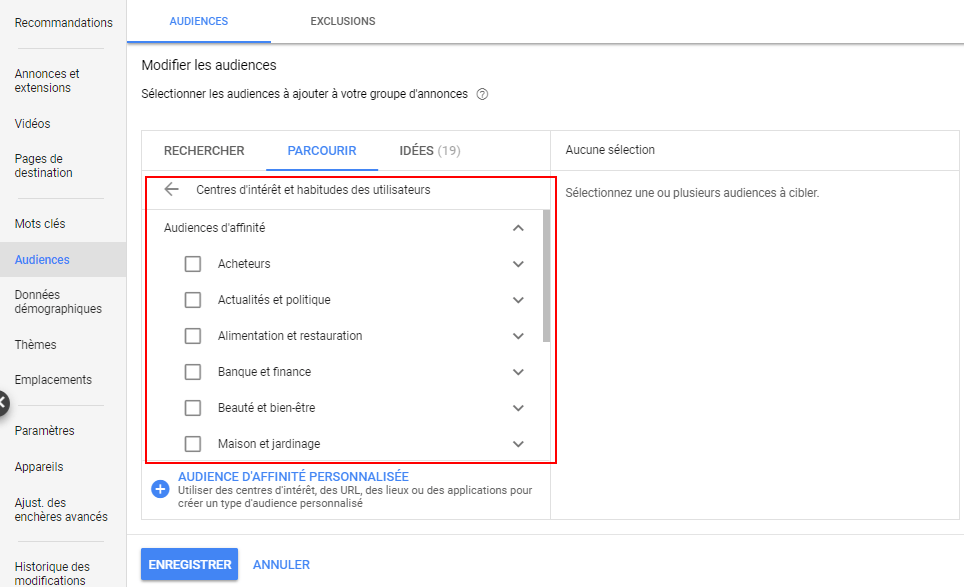This screenshot has height=587, width=964.
Task: Open the Rechercher tab
Action: (204, 151)
